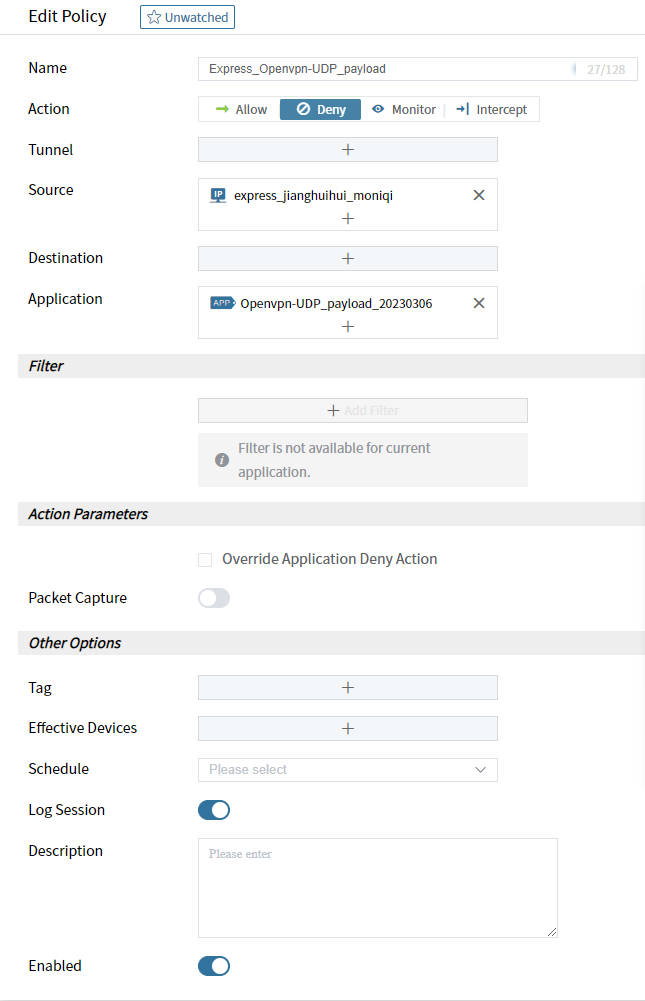The width and height of the screenshot is (645, 1001).
Task: Turn off the Log Session switch
Action: pyautogui.click(x=214, y=810)
